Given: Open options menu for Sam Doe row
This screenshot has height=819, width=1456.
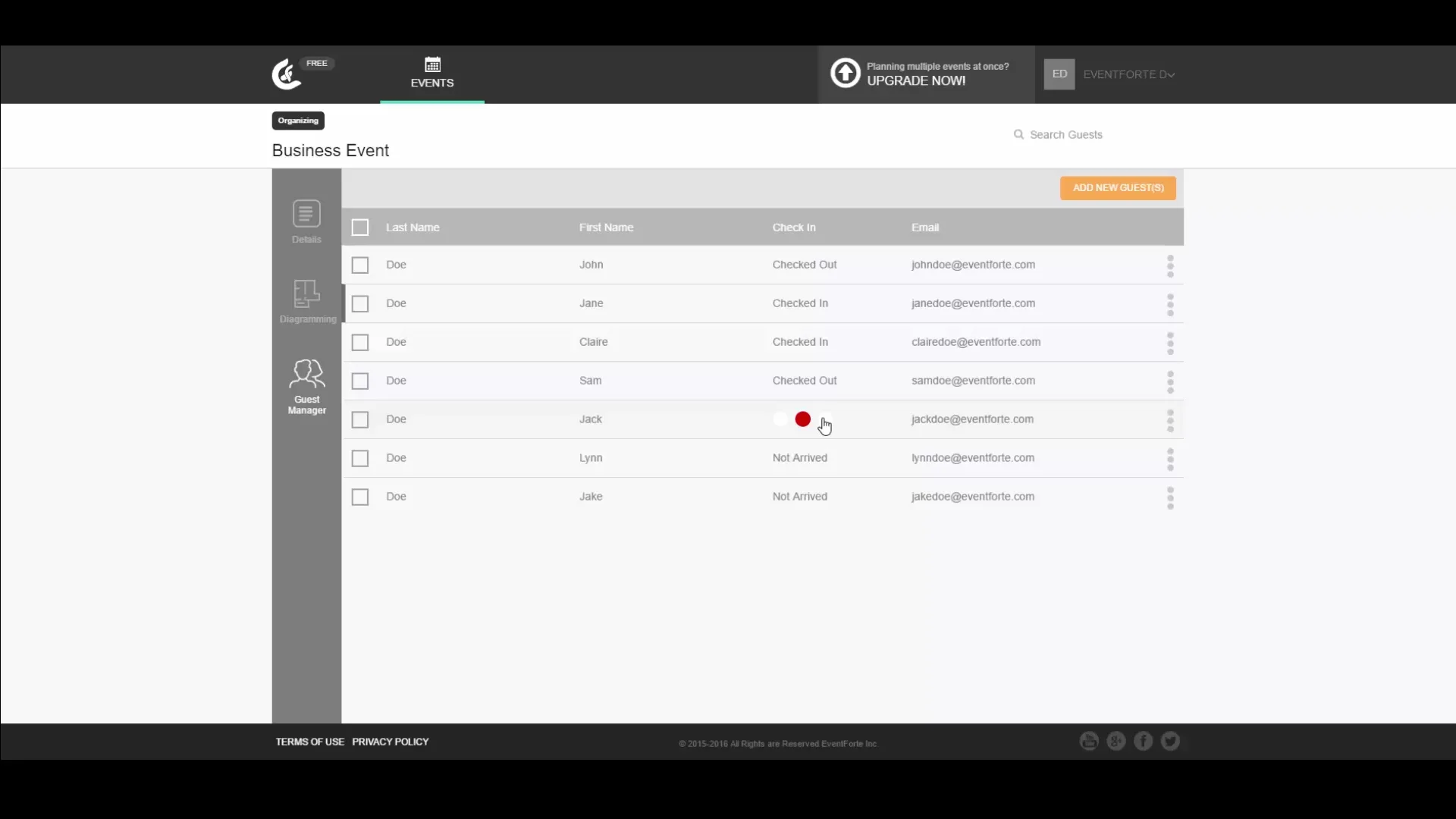Looking at the screenshot, I should (1170, 382).
